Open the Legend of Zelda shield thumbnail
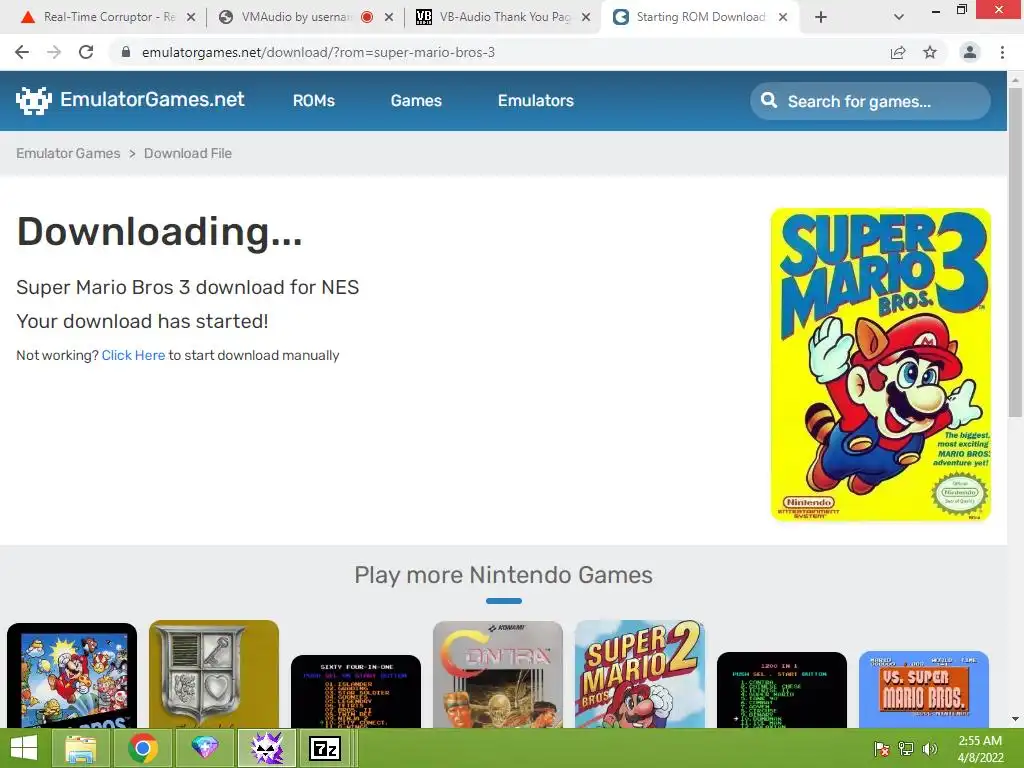 click(x=214, y=674)
